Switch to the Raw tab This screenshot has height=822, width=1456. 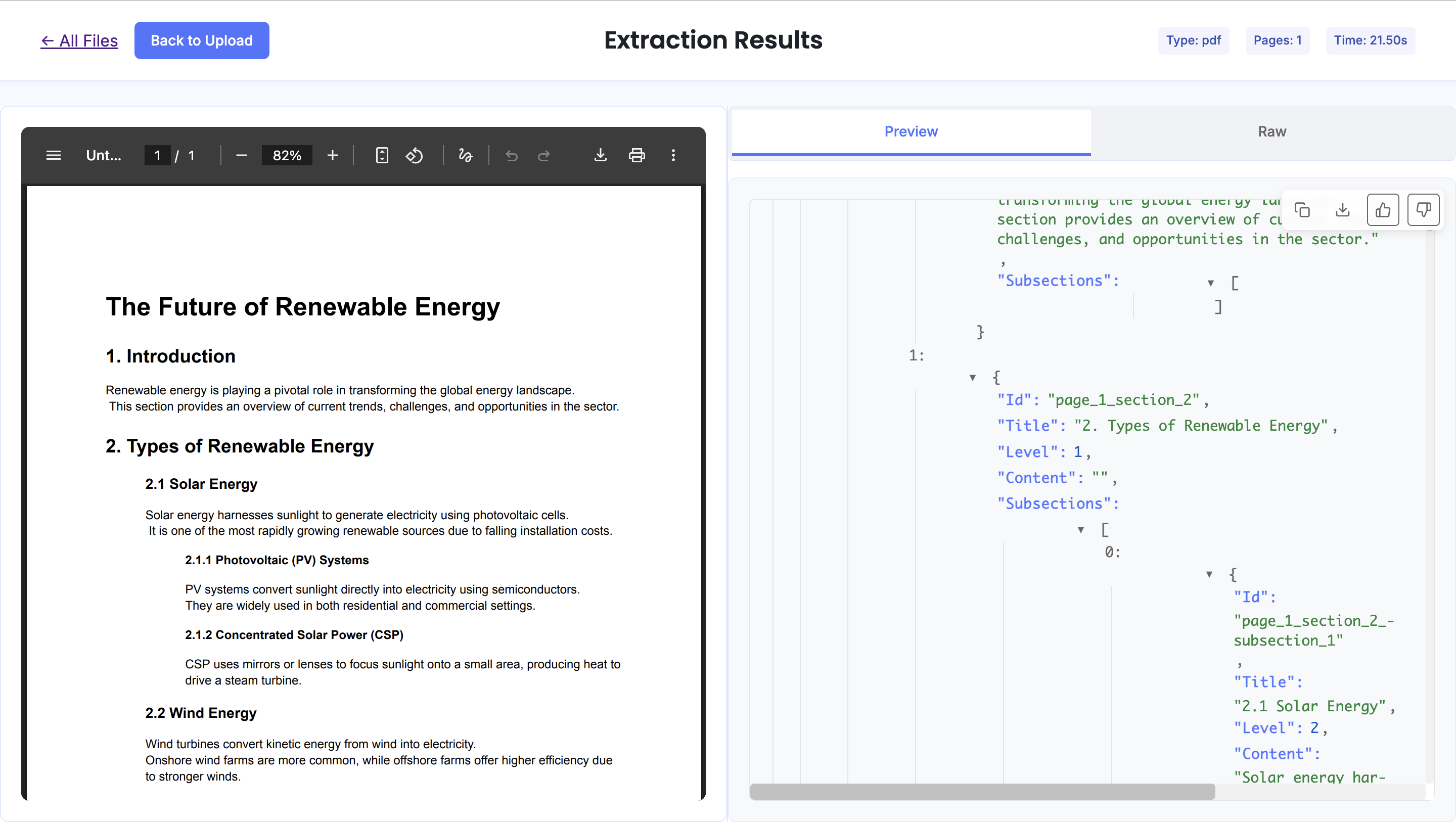click(x=1272, y=132)
